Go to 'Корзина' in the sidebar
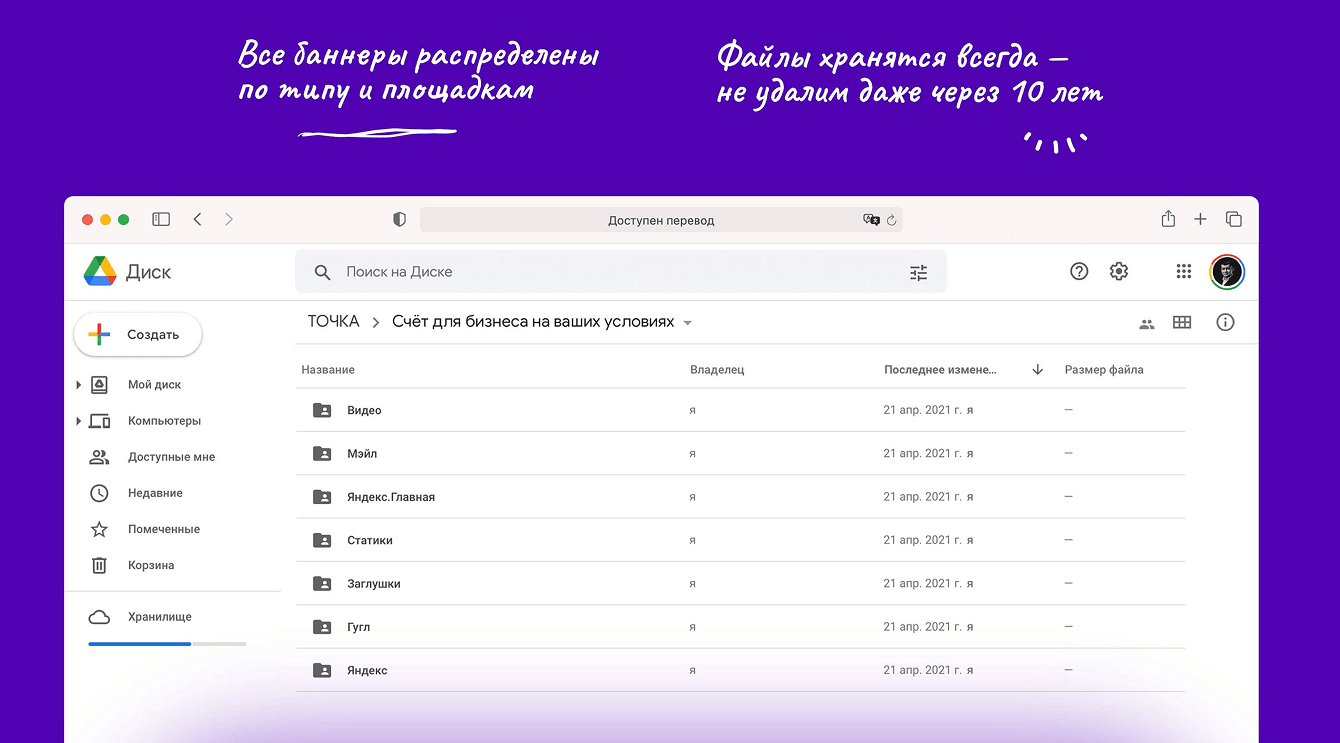Screen dimensions: 1340x743 point(151,565)
